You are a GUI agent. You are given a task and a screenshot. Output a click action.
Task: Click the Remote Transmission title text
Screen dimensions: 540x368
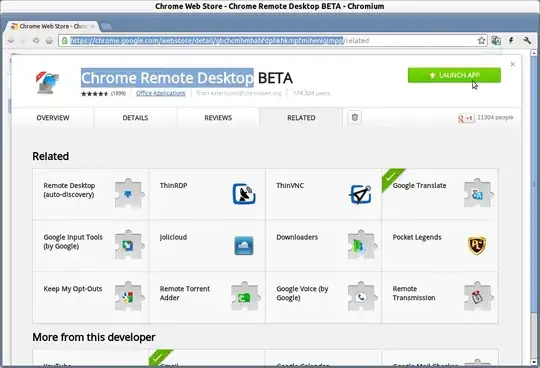pyautogui.click(x=414, y=293)
